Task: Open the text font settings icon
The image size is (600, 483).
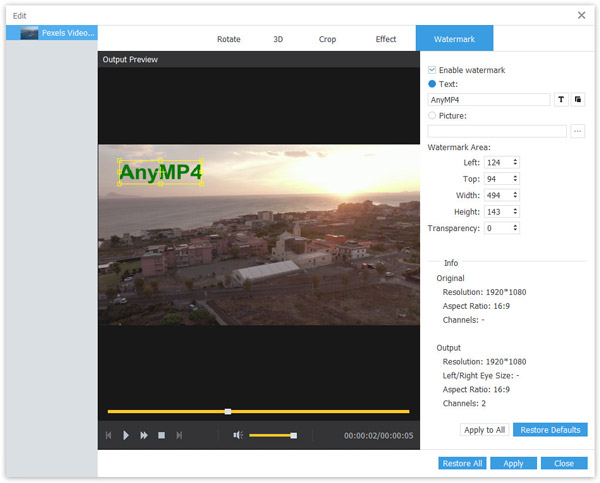Action: [561, 100]
